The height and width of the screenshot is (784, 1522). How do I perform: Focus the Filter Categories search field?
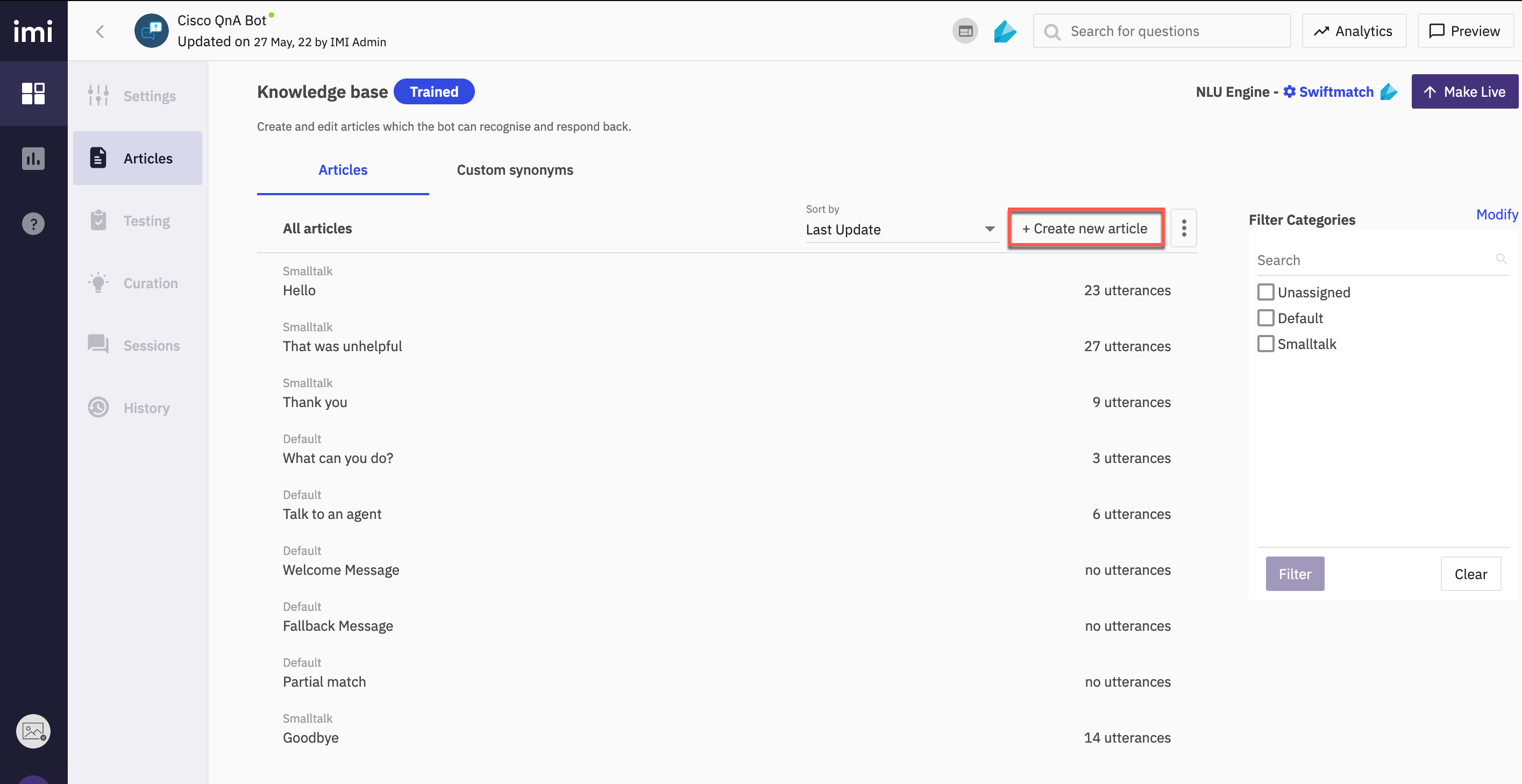tap(1383, 260)
